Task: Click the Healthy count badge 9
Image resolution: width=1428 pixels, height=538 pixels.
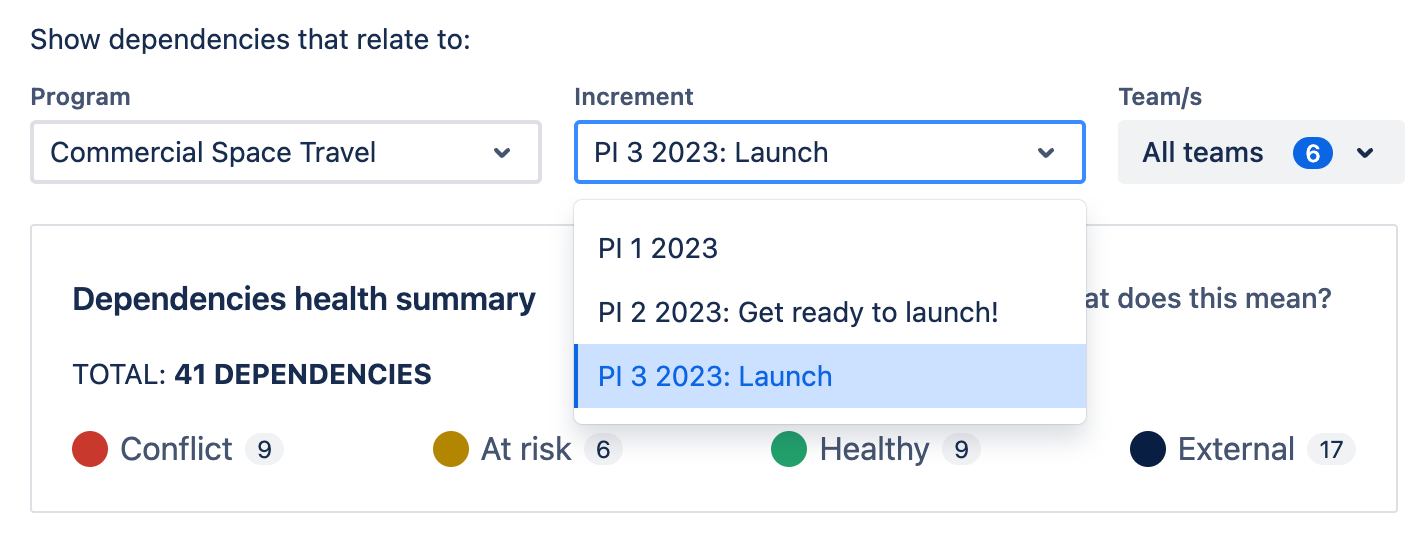Action: [x=961, y=450]
